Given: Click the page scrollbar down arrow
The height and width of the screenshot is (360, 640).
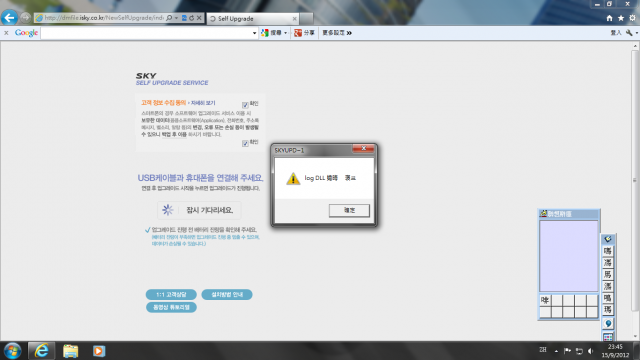Looking at the screenshot, I should coord(635,337).
